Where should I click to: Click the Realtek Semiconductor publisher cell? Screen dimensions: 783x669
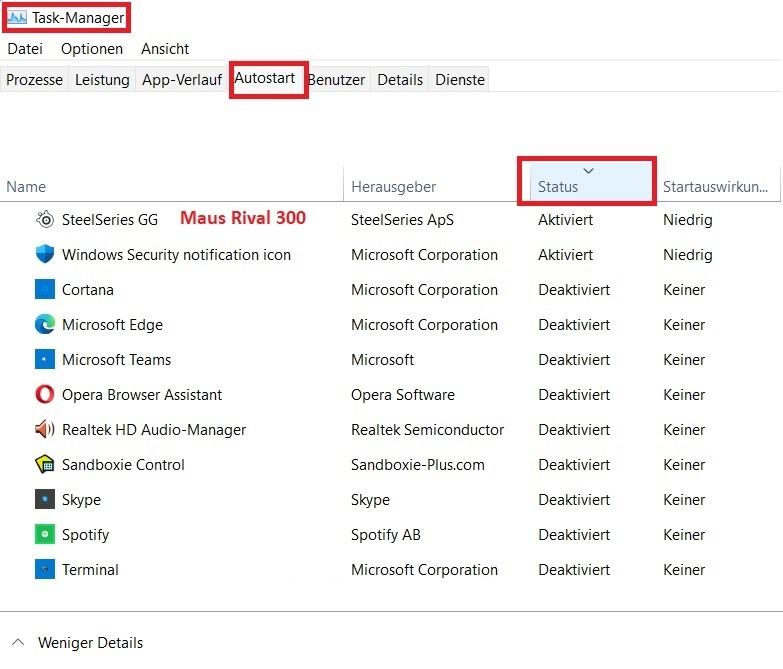tap(427, 429)
